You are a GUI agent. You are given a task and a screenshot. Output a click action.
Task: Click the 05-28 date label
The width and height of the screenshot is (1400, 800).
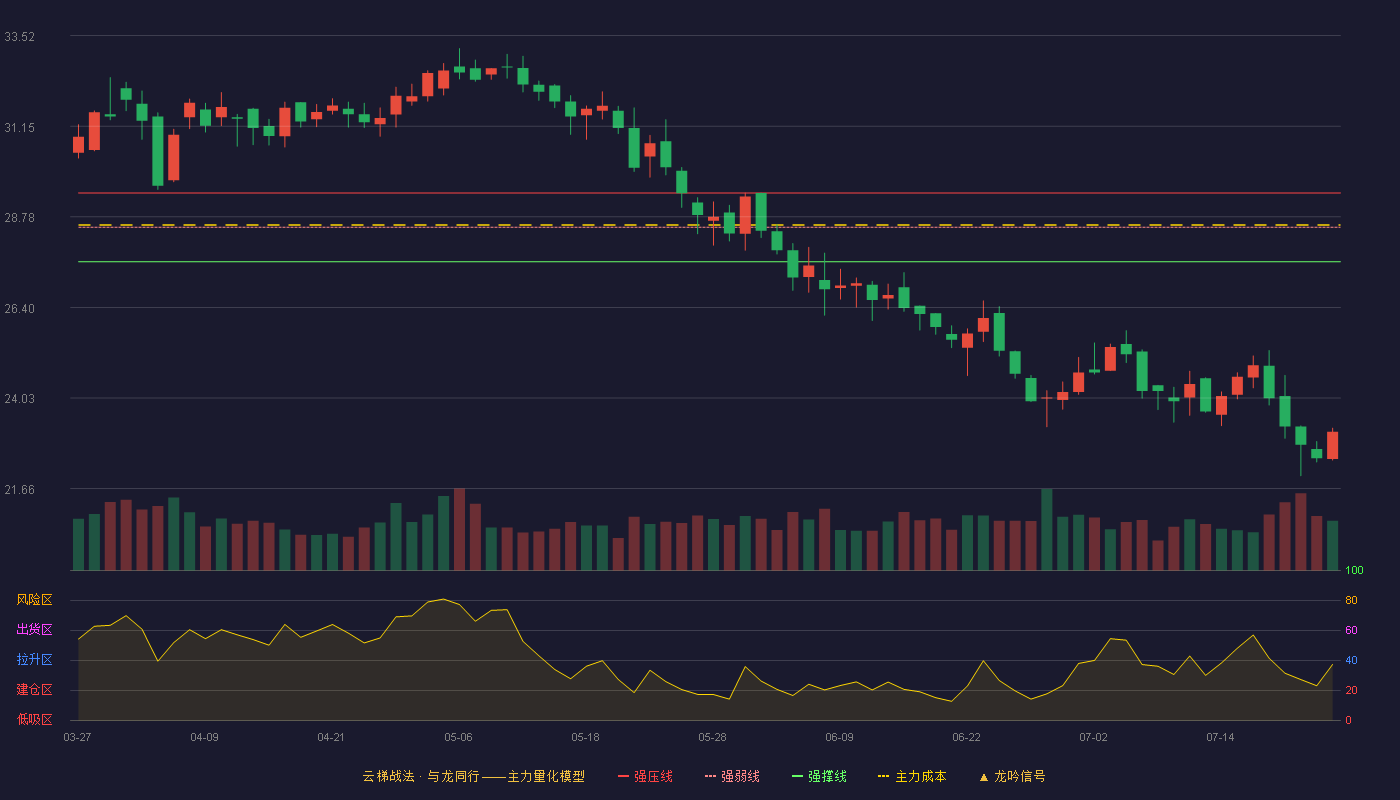point(712,737)
